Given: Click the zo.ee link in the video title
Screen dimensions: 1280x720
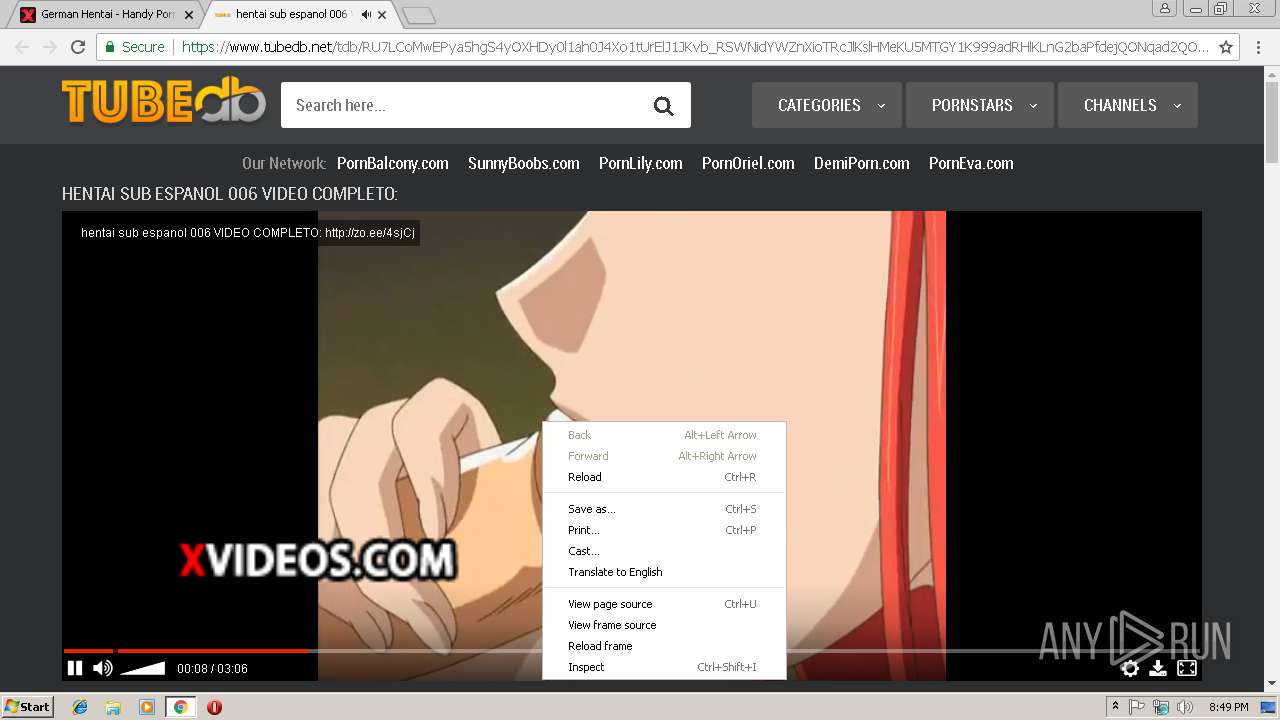Looking at the screenshot, I should [x=369, y=233].
